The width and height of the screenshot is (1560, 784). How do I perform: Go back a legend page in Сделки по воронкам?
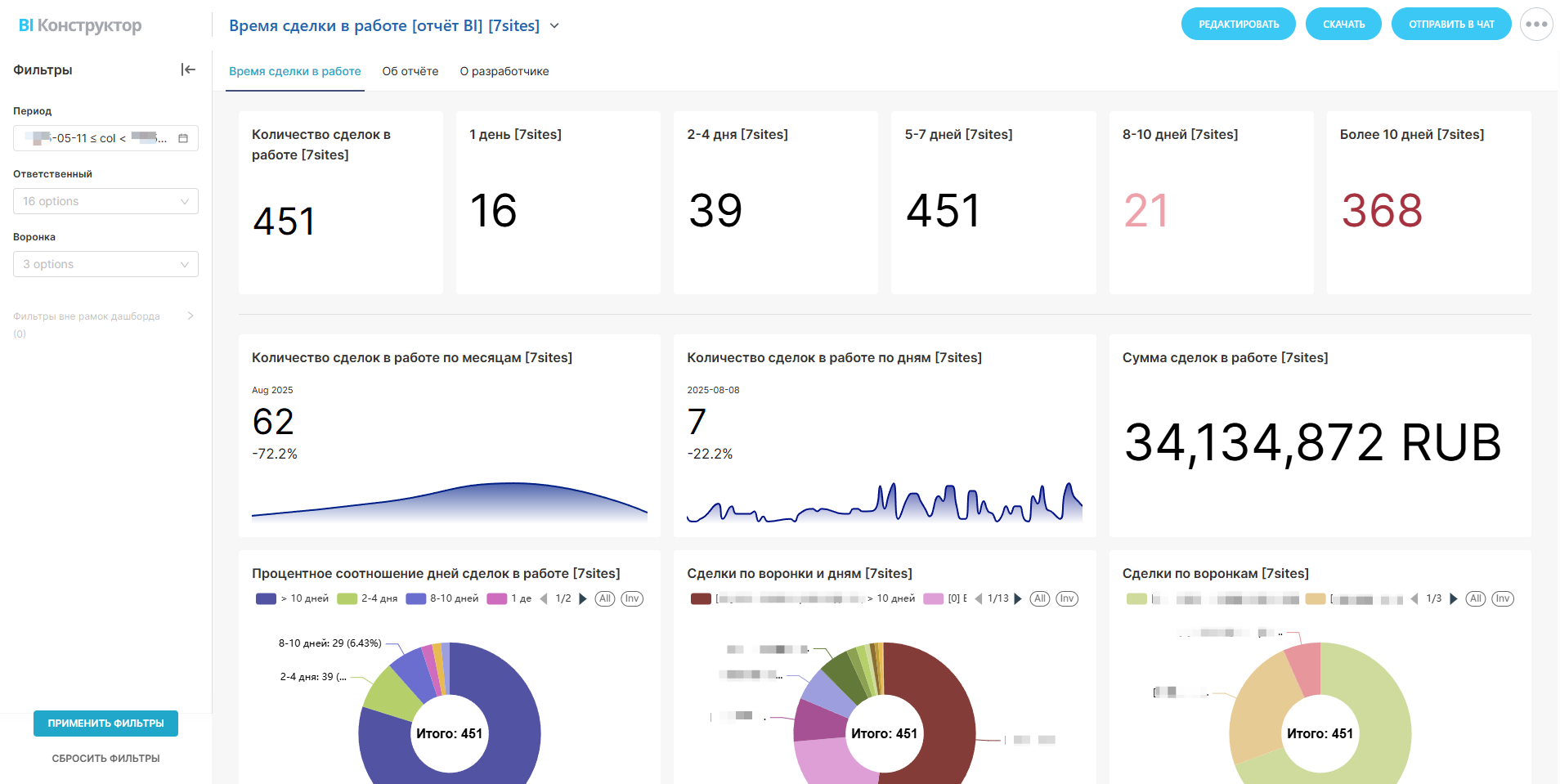click(x=1414, y=598)
